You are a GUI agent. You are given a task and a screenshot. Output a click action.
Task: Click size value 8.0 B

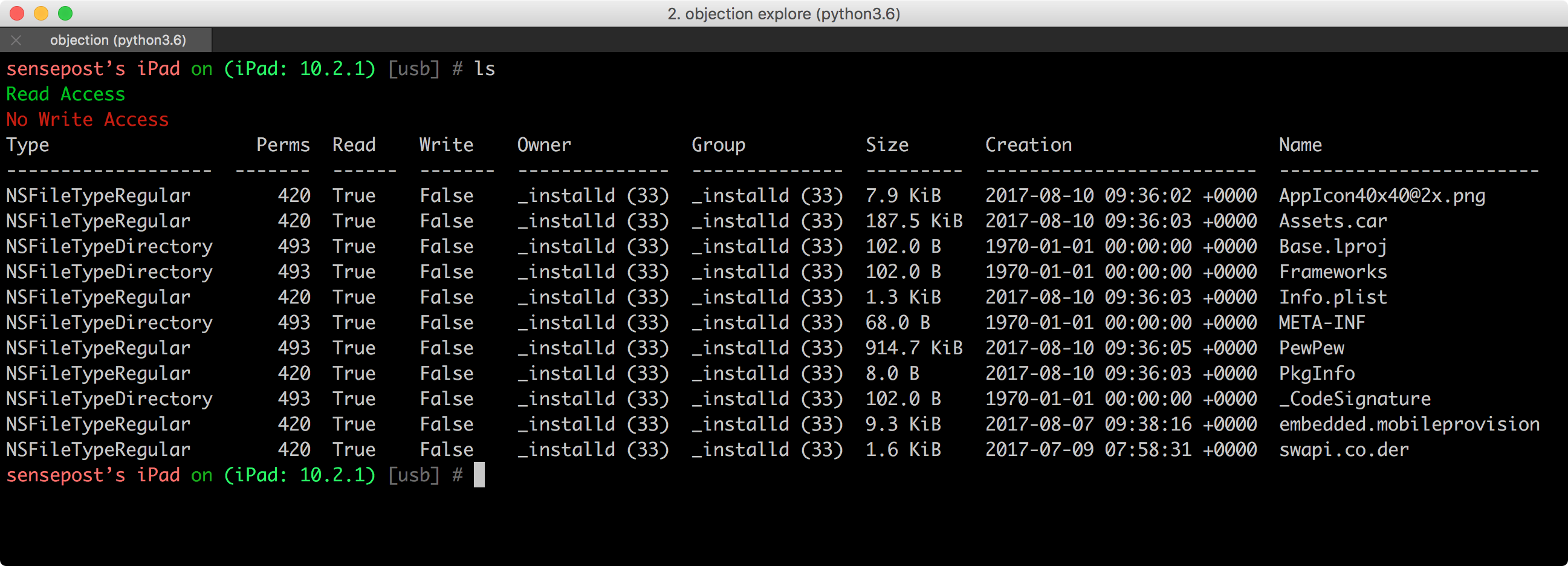coord(892,374)
